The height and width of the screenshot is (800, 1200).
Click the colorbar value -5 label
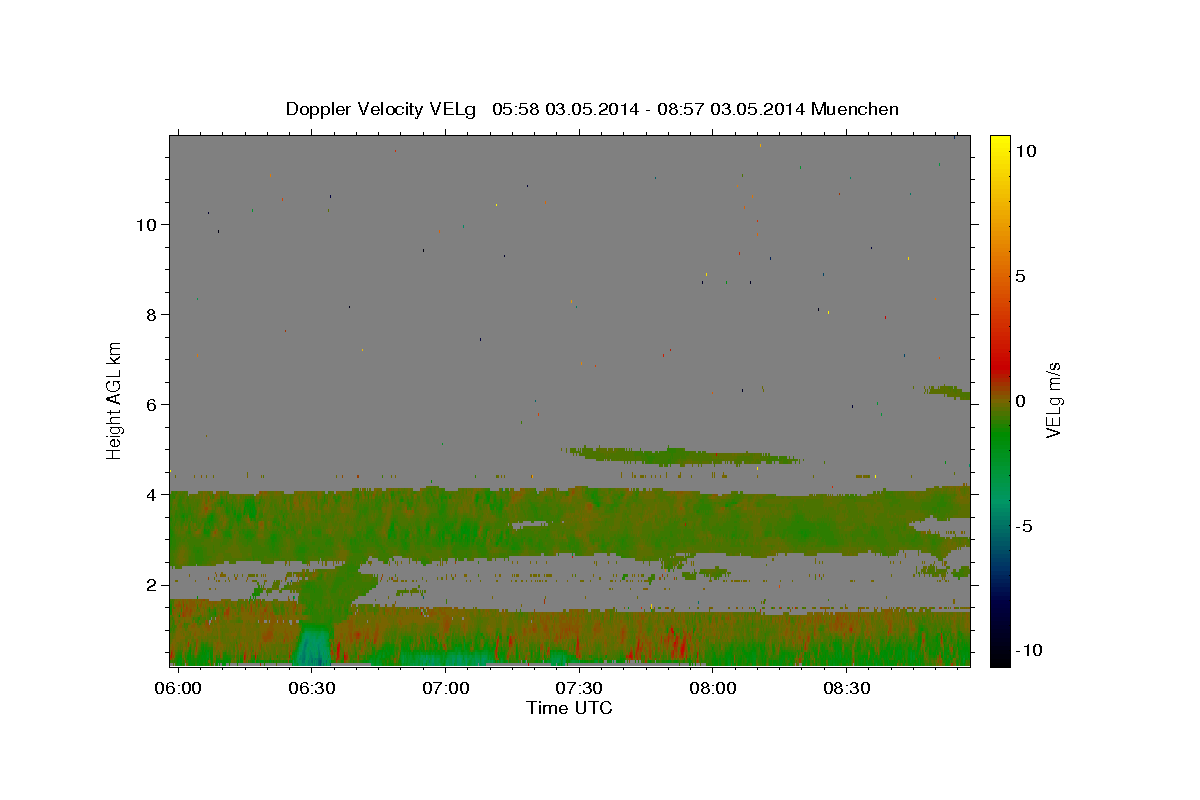(1024, 526)
